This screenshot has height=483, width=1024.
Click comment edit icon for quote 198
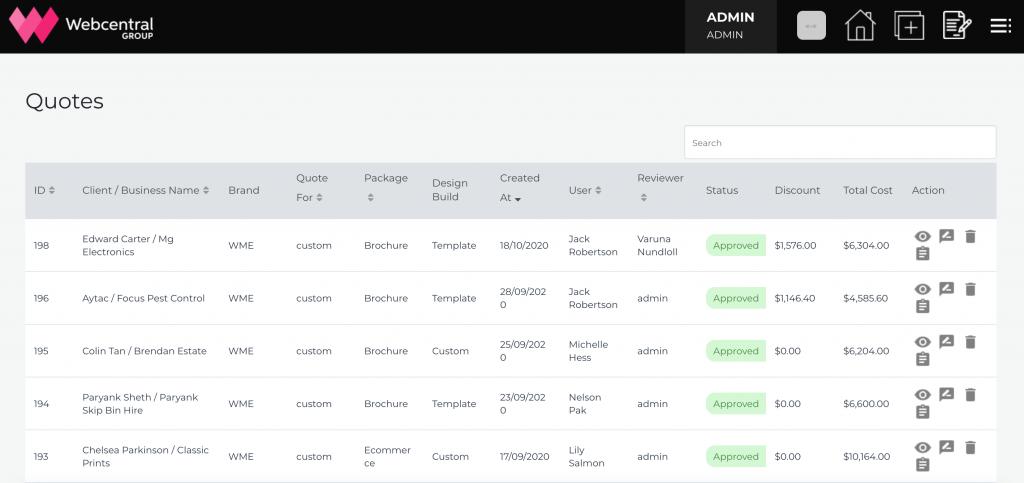(946, 236)
